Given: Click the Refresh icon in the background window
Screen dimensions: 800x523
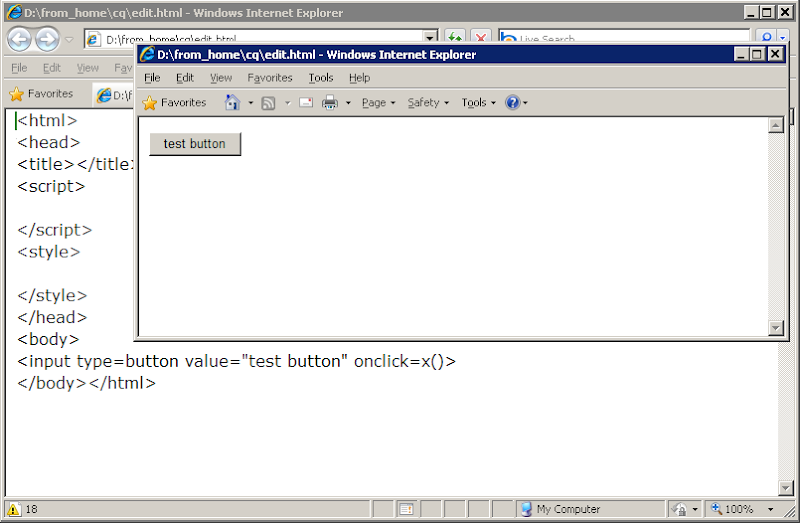Looking at the screenshot, I should pyautogui.click(x=454, y=38).
